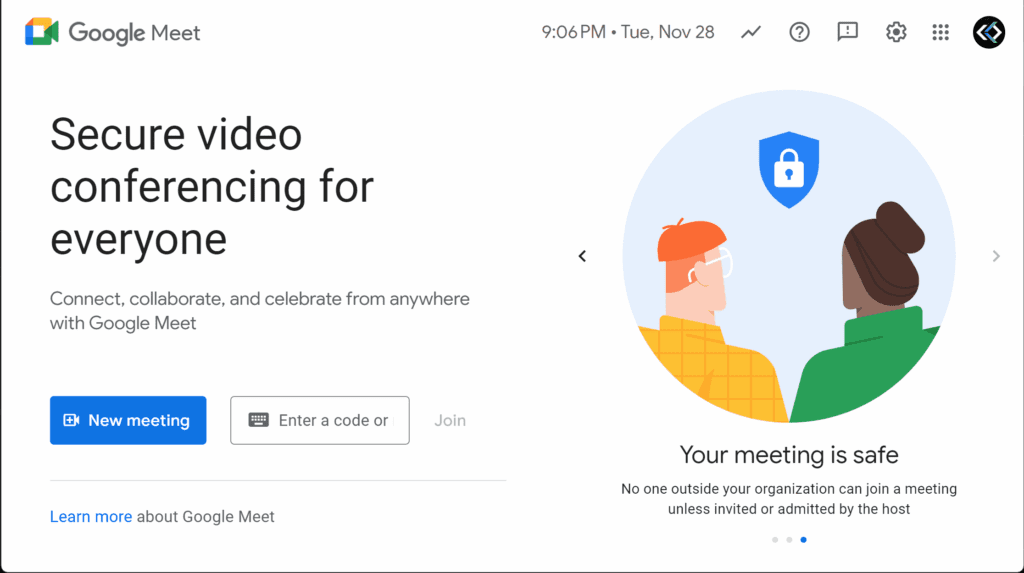Go to the previous carousel slide arrow
Viewport: 1024px width, 573px height.
(x=583, y=256)
